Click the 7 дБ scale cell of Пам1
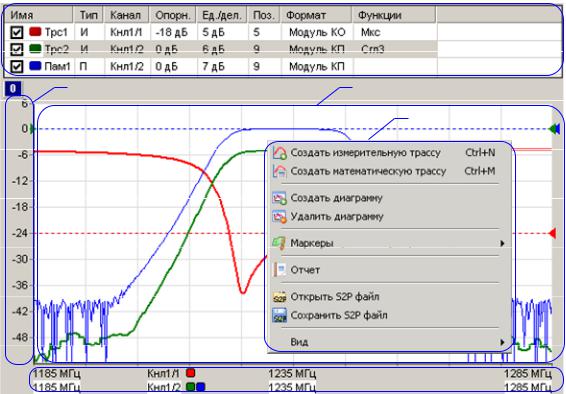The height and width of the screenshot is (394, 566). (x=213, y=66)
